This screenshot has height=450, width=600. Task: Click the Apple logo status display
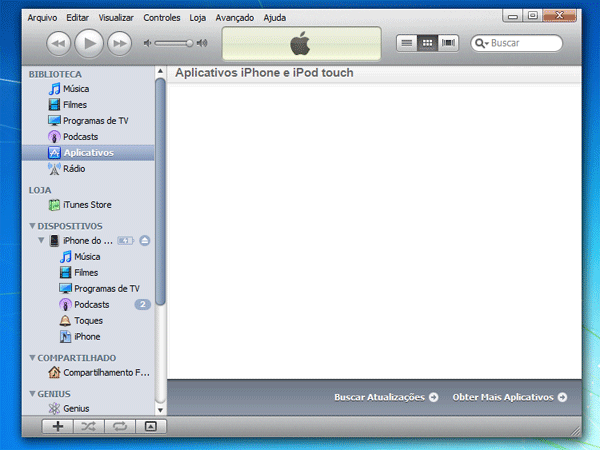(x=302, y=43)
